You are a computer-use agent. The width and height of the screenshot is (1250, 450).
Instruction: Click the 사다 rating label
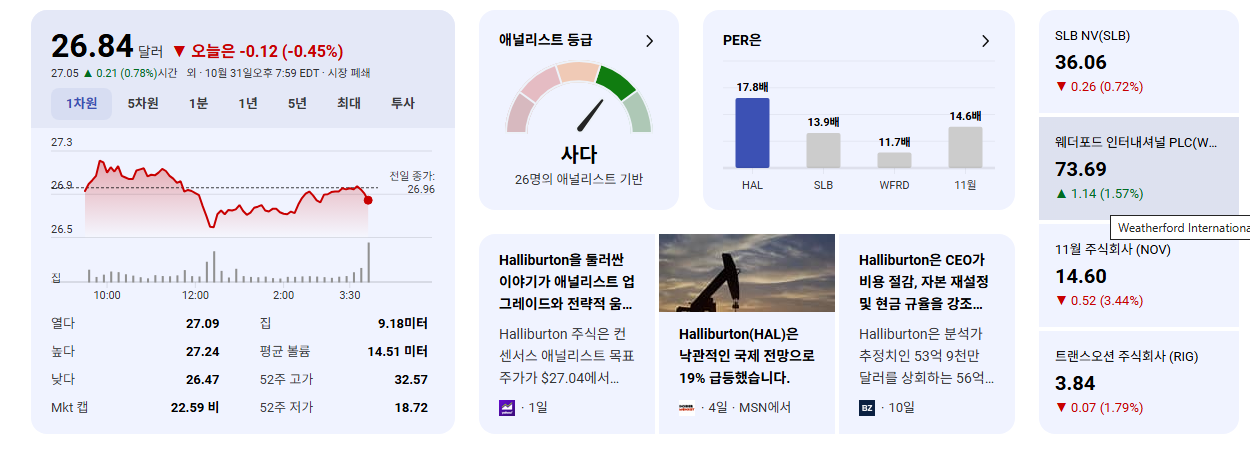(579, 154)
